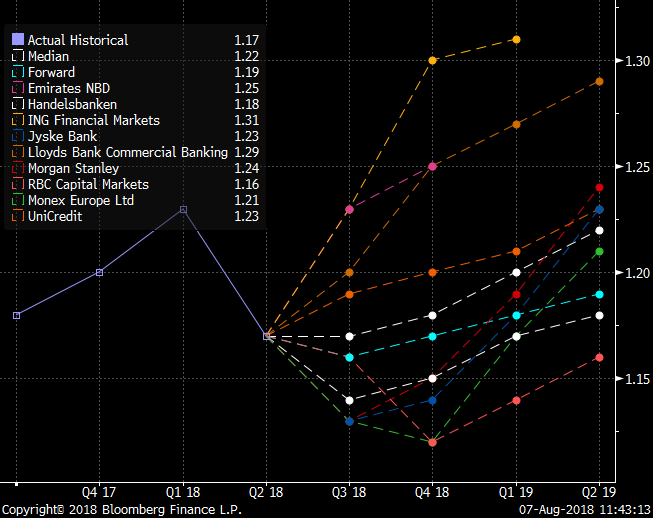Click the x-axis label Q1 18
Image resolution: width=653 pixels, height=518 pixels.
pos(183,493)
